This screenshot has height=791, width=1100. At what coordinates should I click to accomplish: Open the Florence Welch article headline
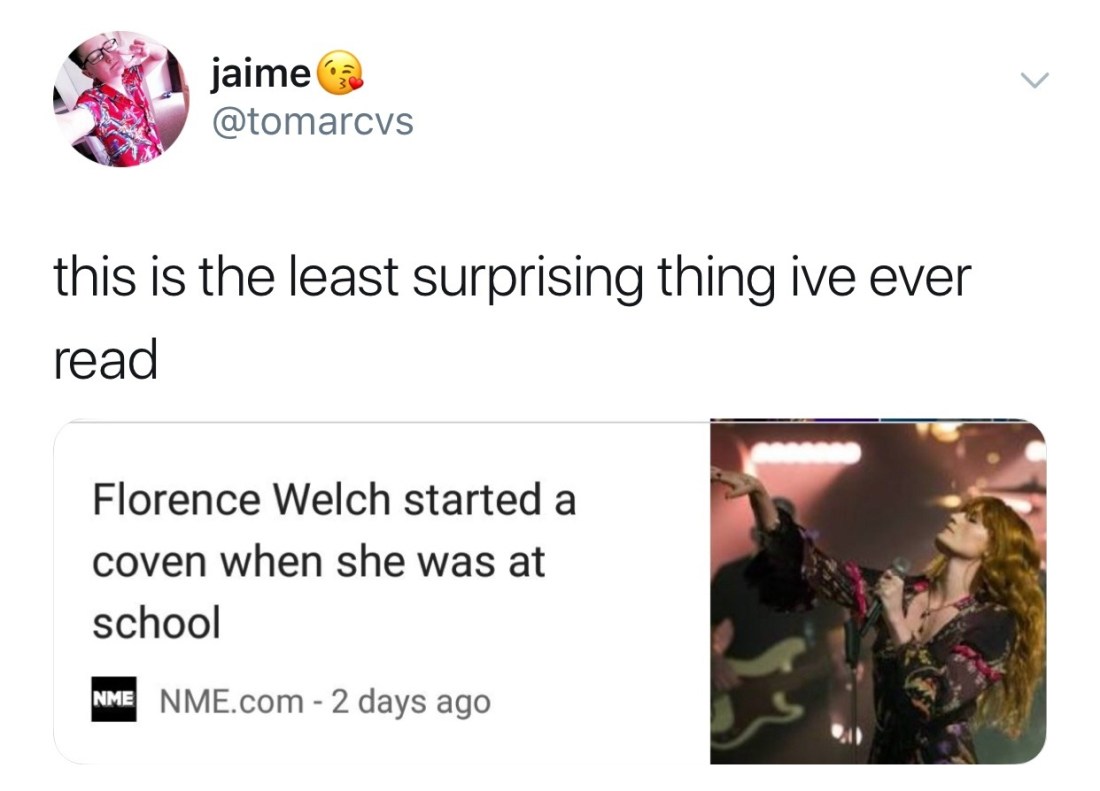334,560
